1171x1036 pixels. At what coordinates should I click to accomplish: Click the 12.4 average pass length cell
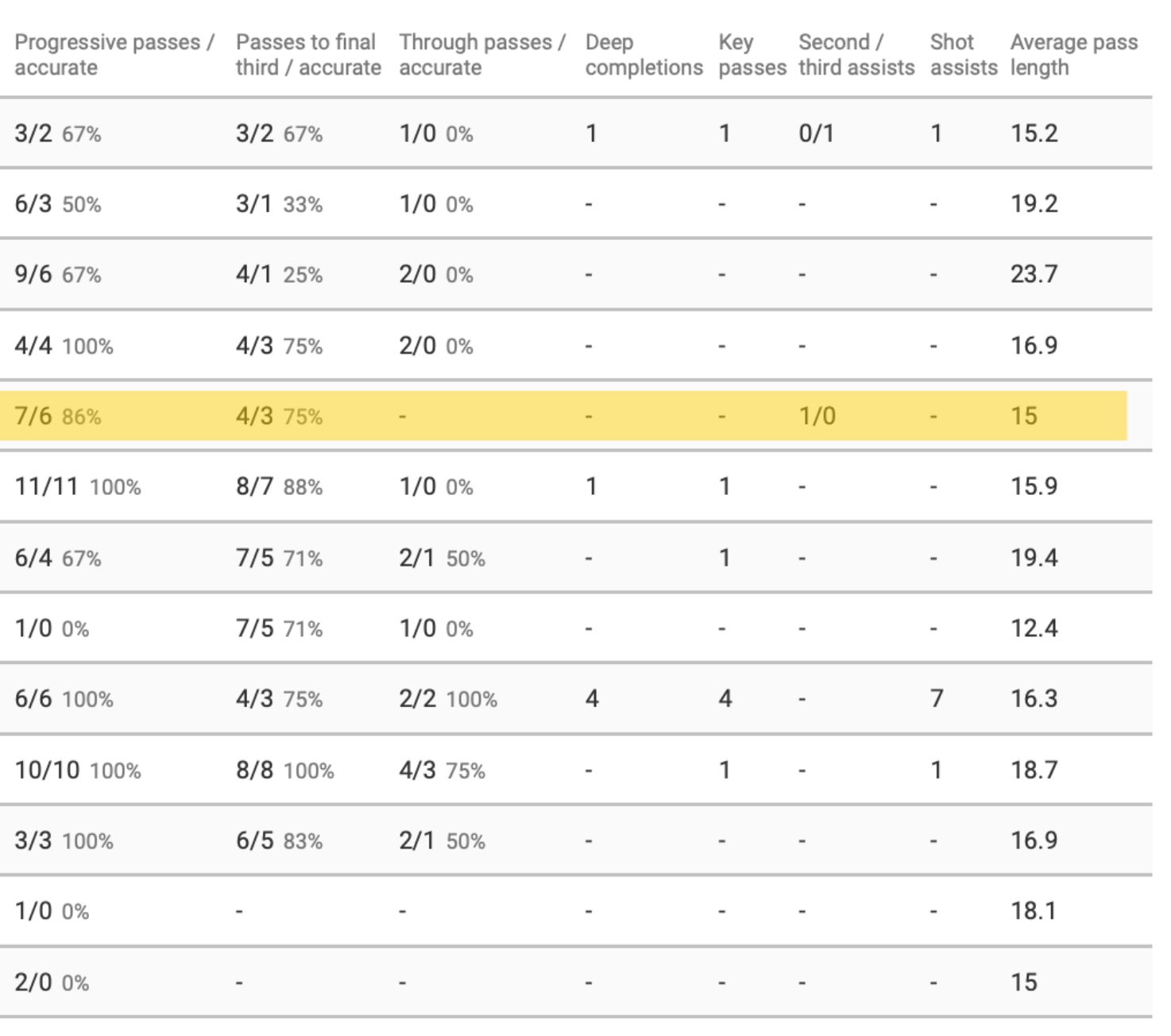[1034, 628]
